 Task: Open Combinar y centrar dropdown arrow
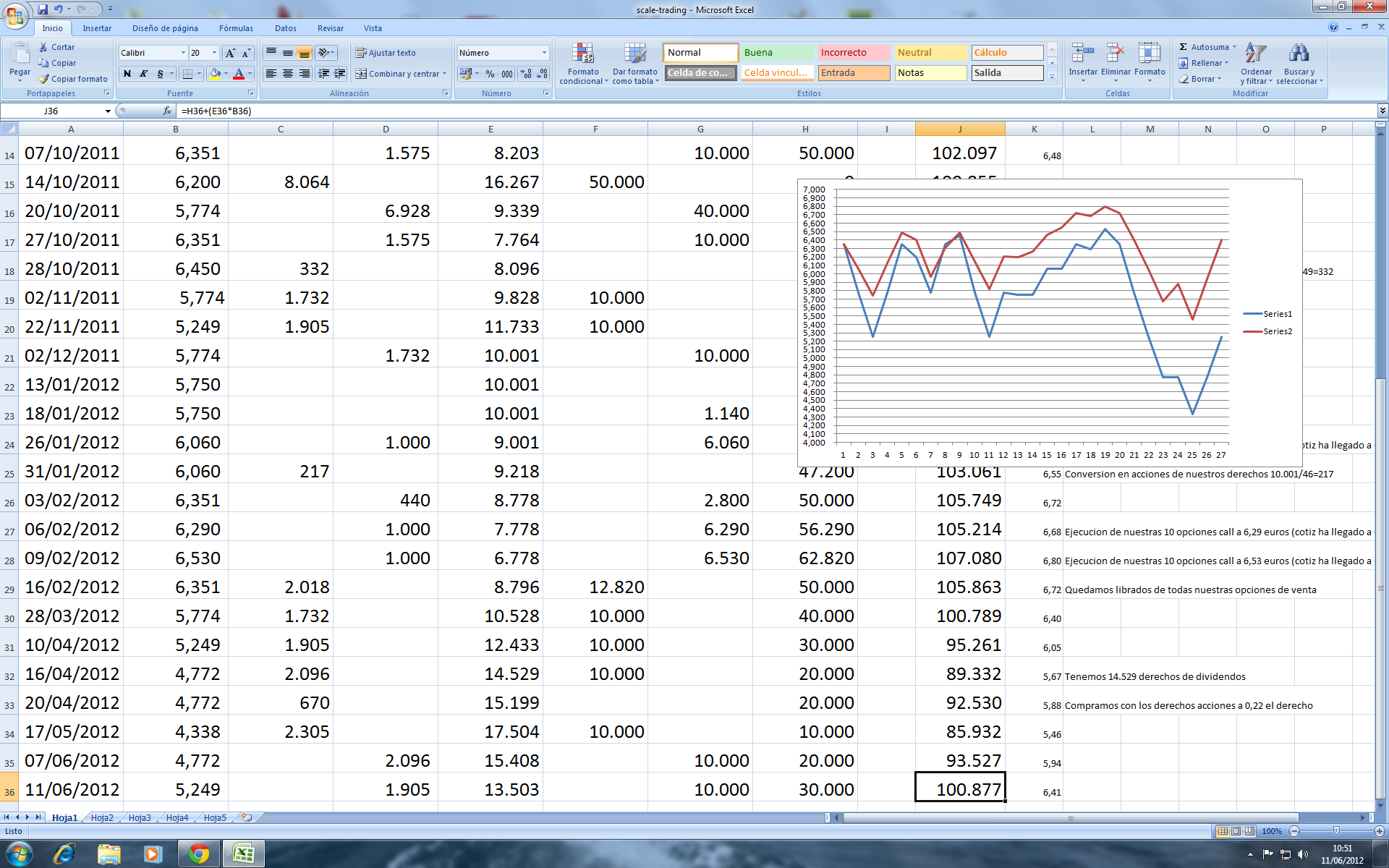coord(444,74)
